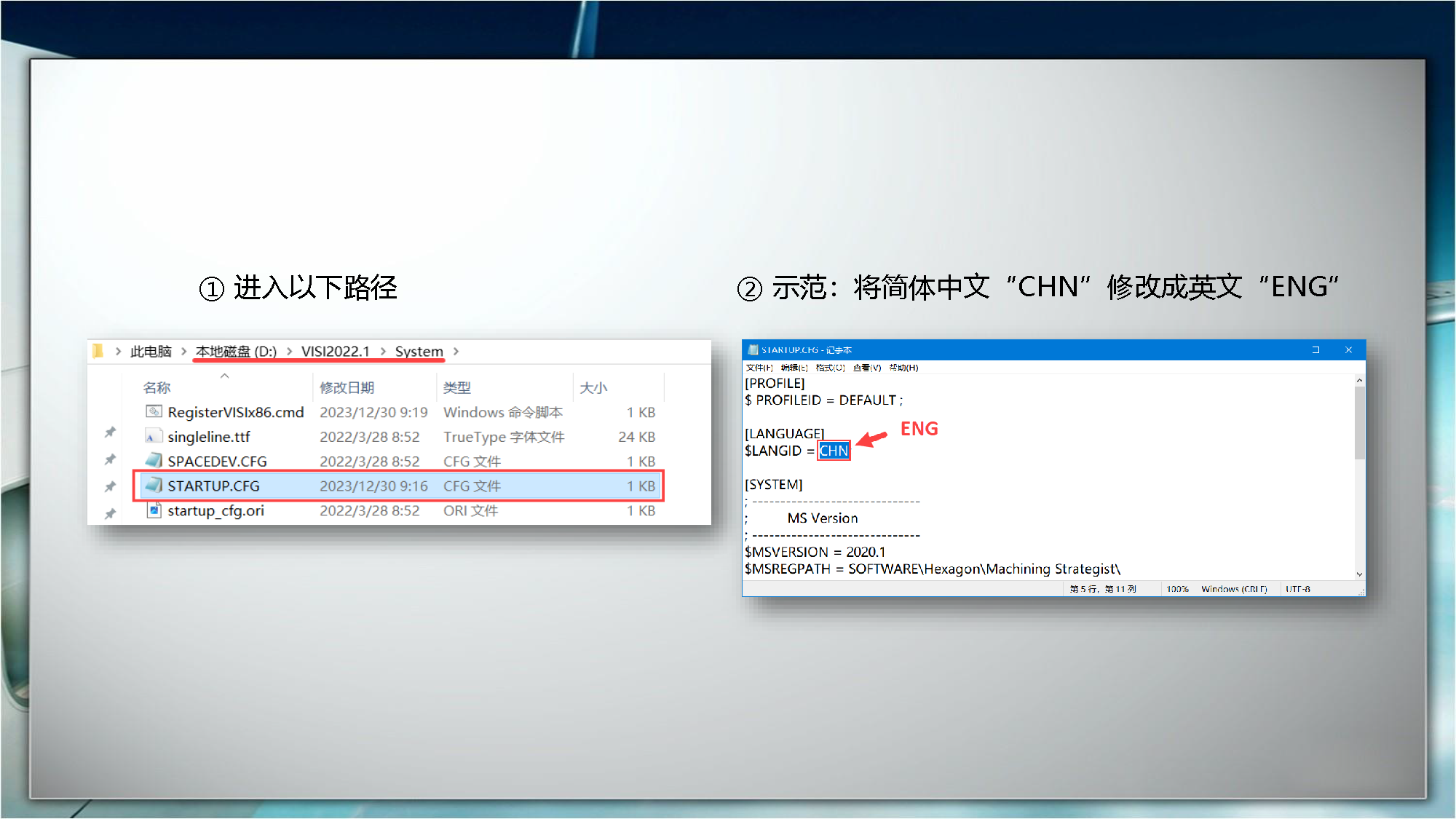Close the Notepad window
This screenshot has height=819, width=1456.
(x=1348, y=350)
